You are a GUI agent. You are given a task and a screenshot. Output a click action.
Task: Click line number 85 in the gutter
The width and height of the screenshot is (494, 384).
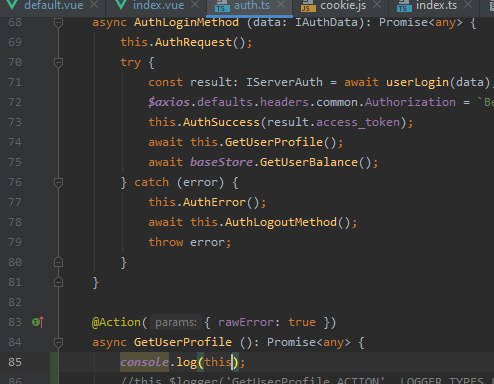coord(15,362)
